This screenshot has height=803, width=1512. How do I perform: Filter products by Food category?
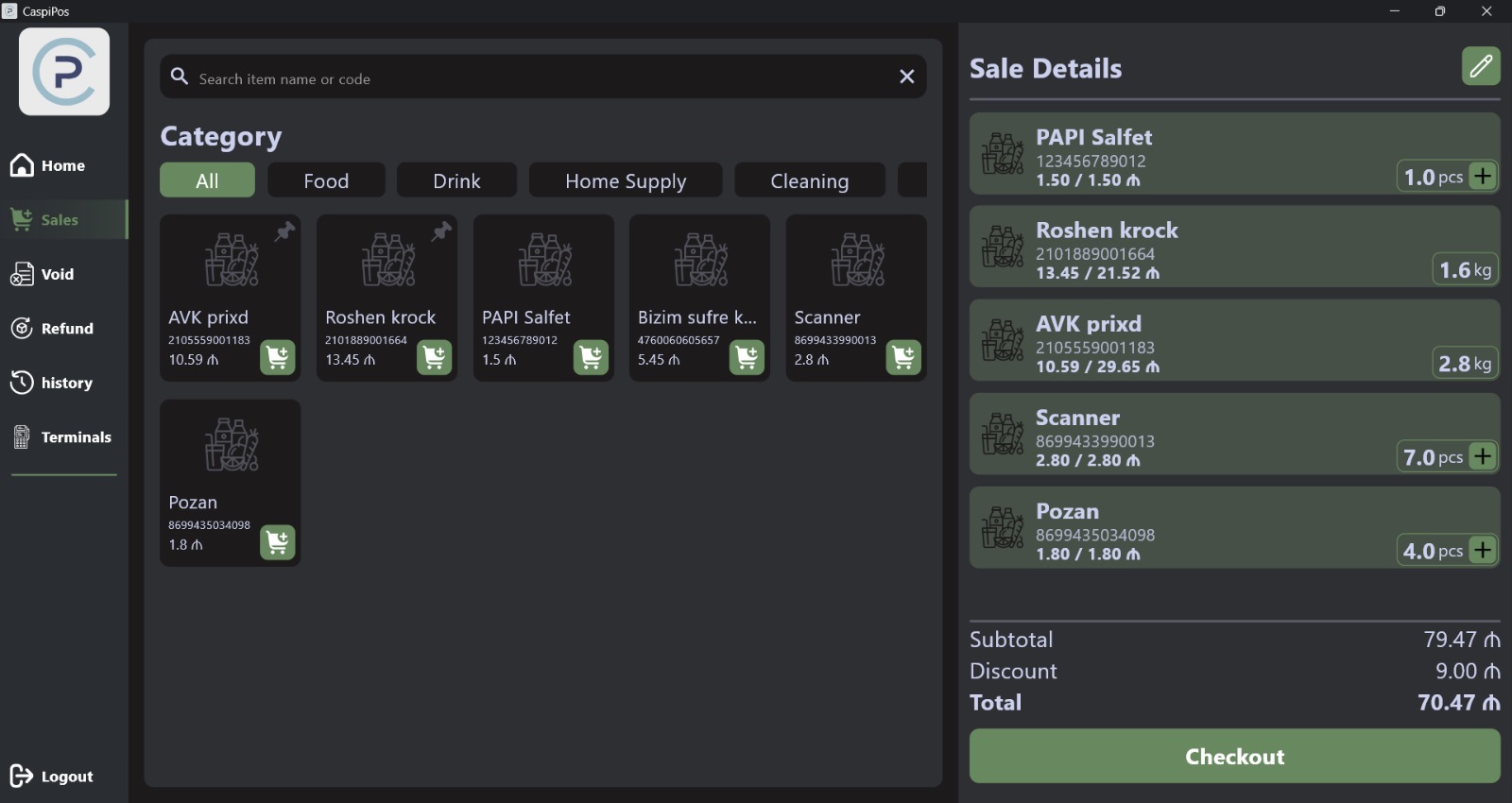point(326,180)
